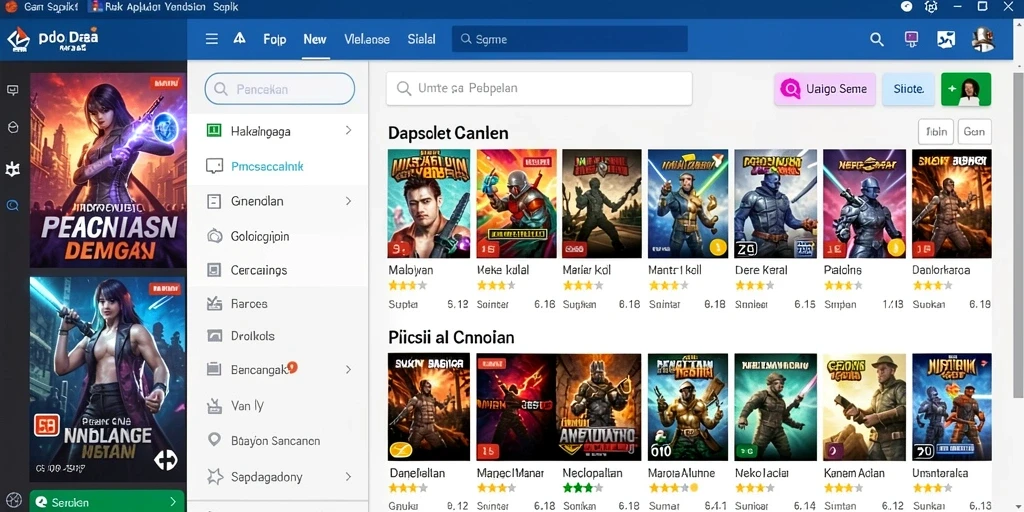This screenshot has height=512, width=1024.
Task: Switch to the Vlelanse tab
Action: click(x=367, y=39)
